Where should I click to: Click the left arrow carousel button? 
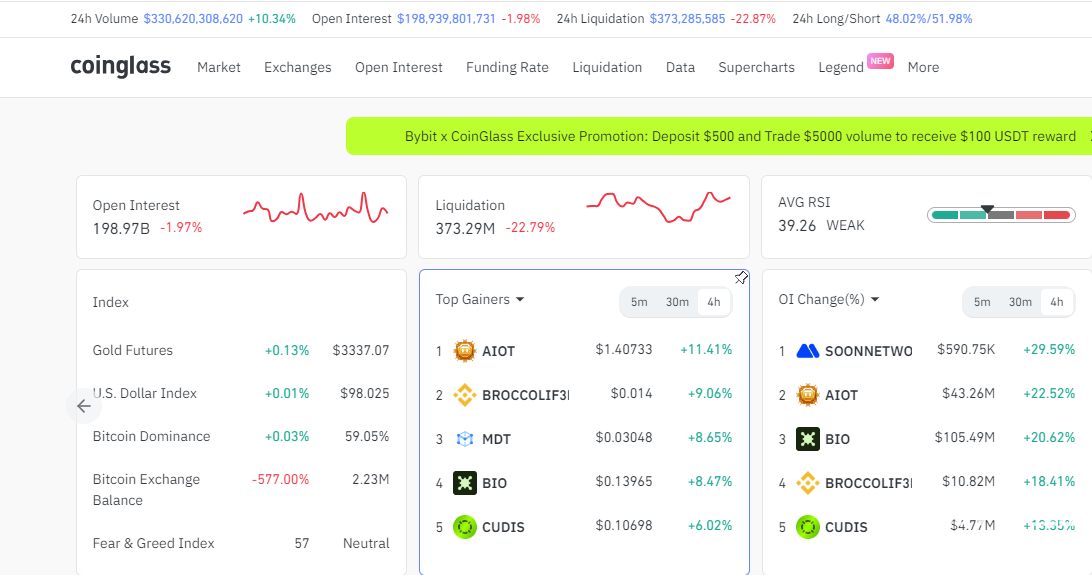click(84, 406)
